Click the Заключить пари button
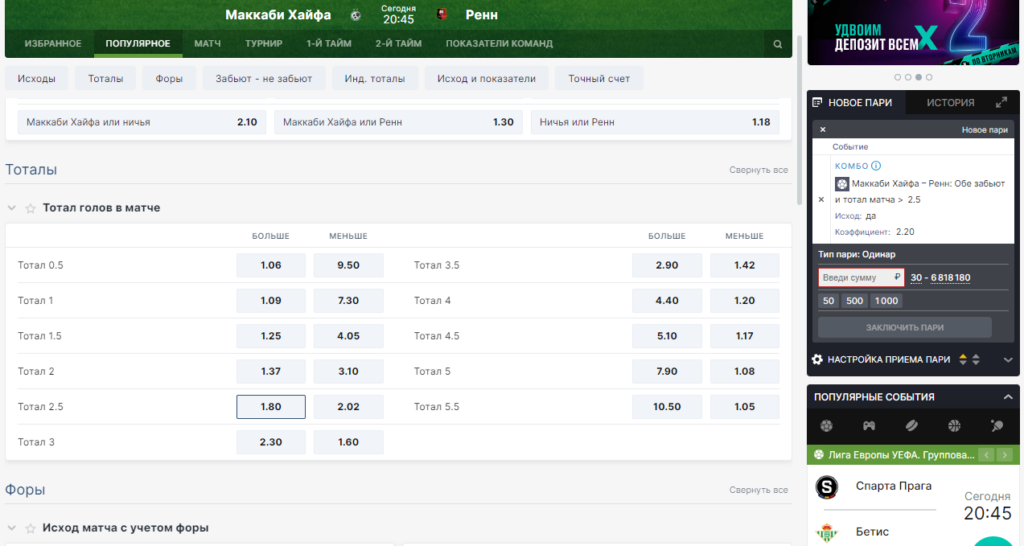This screenshot has height=546, width=1024. [x=904, y=327]
